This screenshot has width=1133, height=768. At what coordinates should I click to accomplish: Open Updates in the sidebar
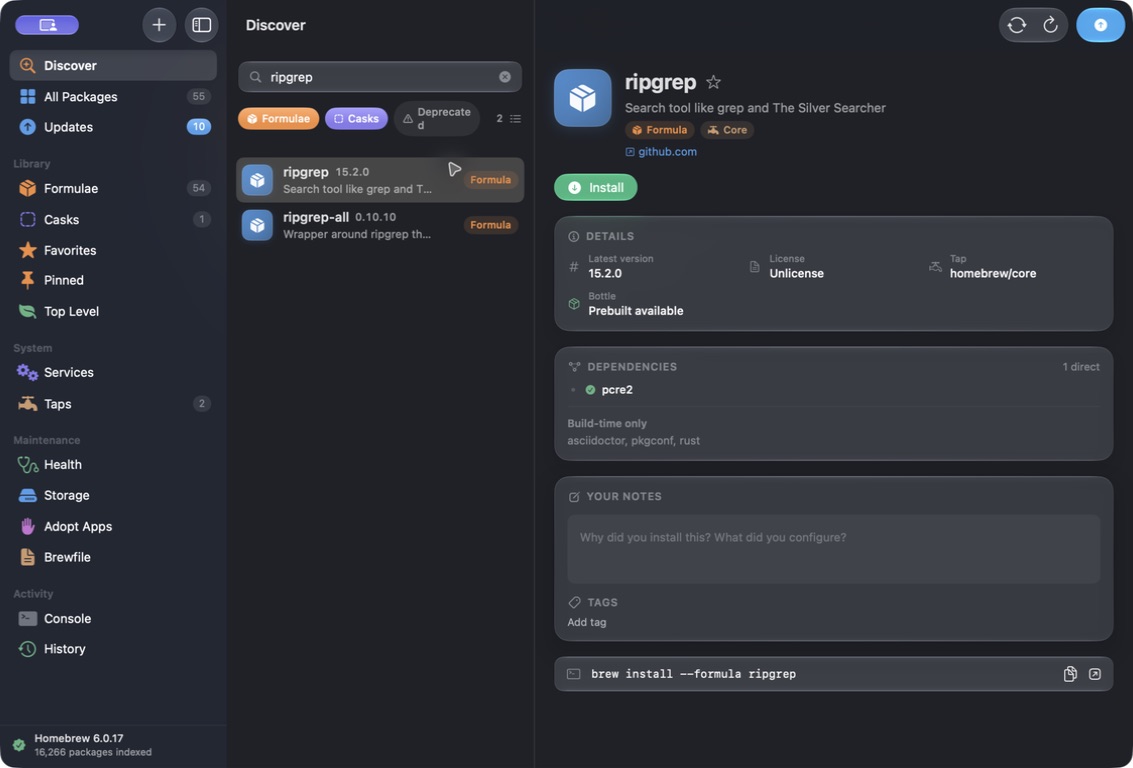pyautogui.click(x=113, y=127)
